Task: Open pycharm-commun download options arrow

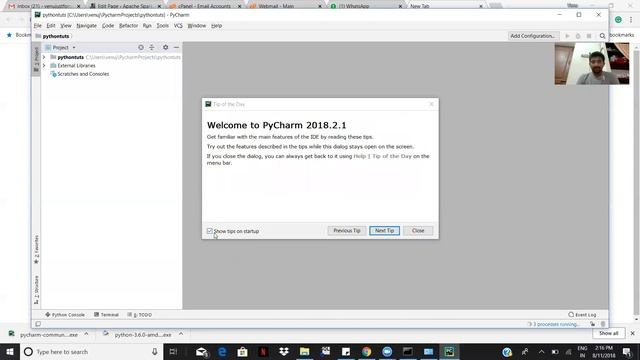Action: (86, 334)
